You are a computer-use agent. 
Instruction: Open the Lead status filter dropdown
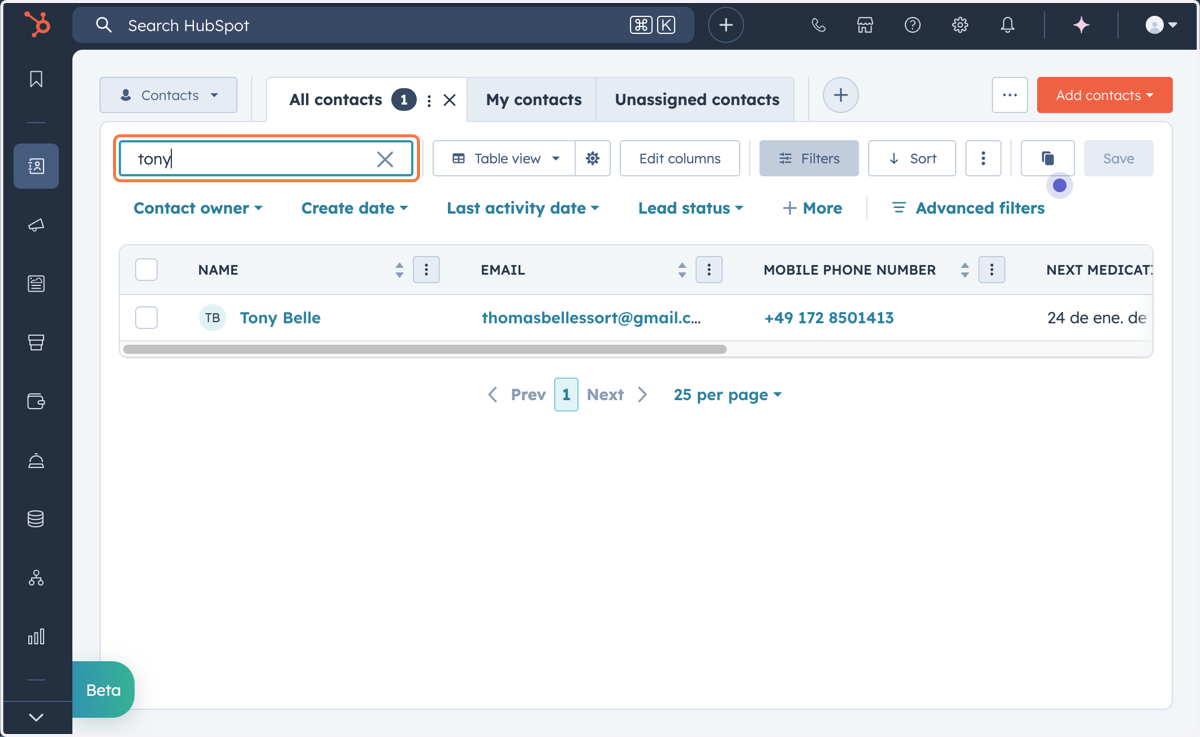(691, 208)
